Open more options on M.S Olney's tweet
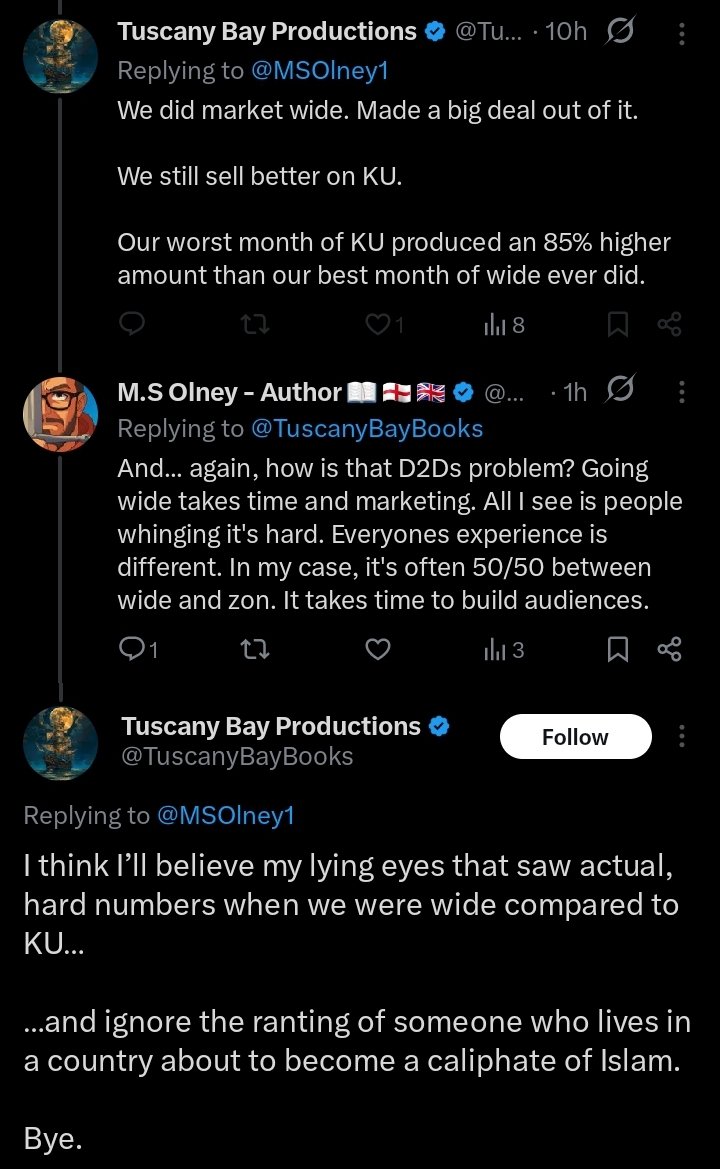 pyautogui.click(x=682, y=391)
